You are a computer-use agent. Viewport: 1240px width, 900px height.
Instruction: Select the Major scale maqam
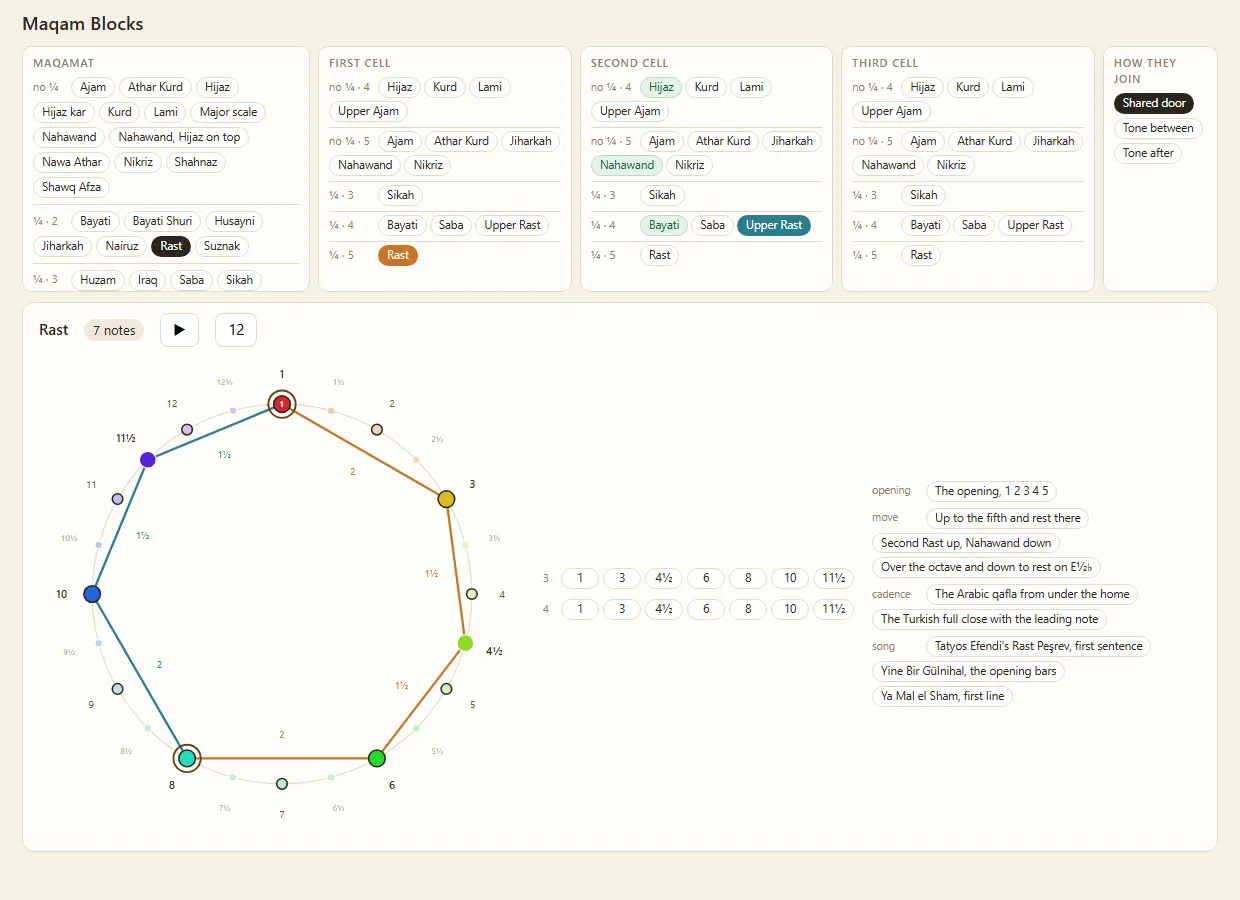tap(229, 112)
